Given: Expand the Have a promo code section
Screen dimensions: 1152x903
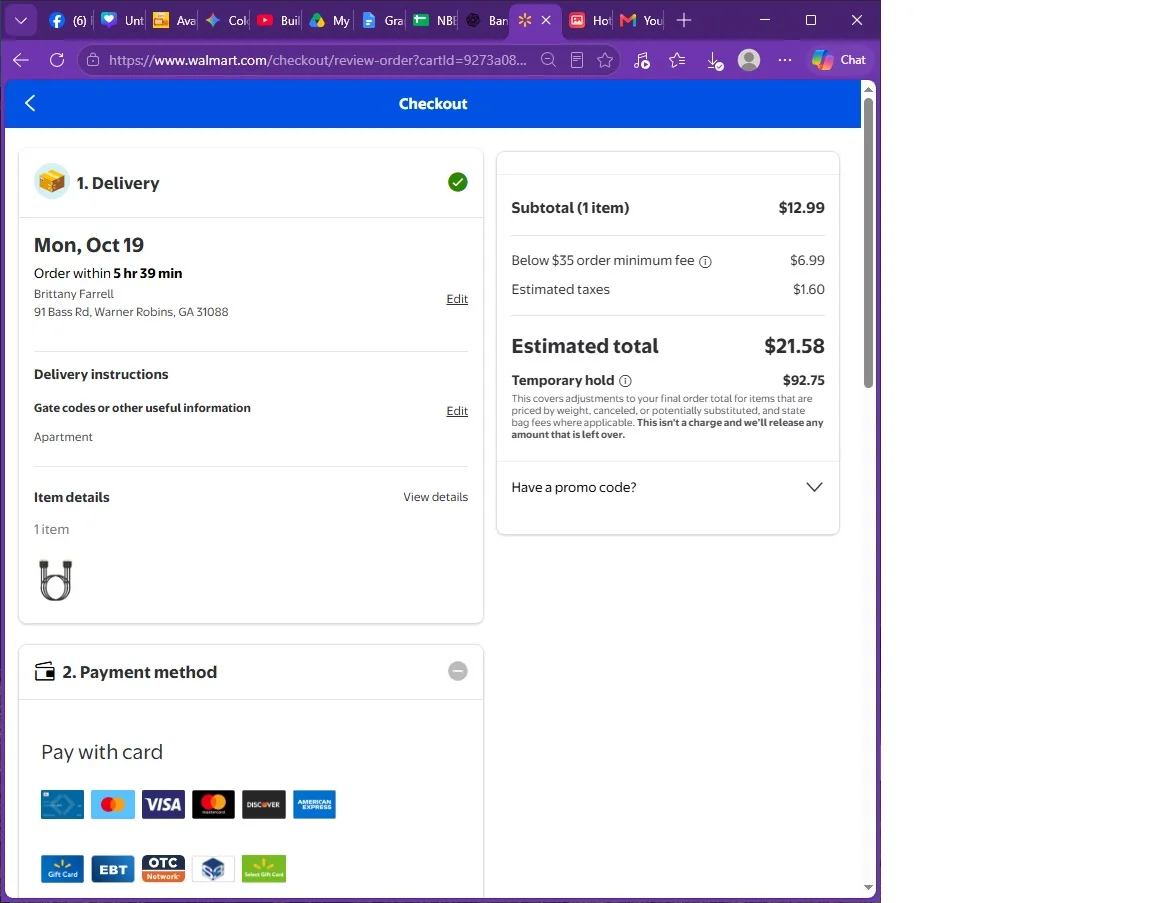Looking at the screenshot, I should [814, 487].
